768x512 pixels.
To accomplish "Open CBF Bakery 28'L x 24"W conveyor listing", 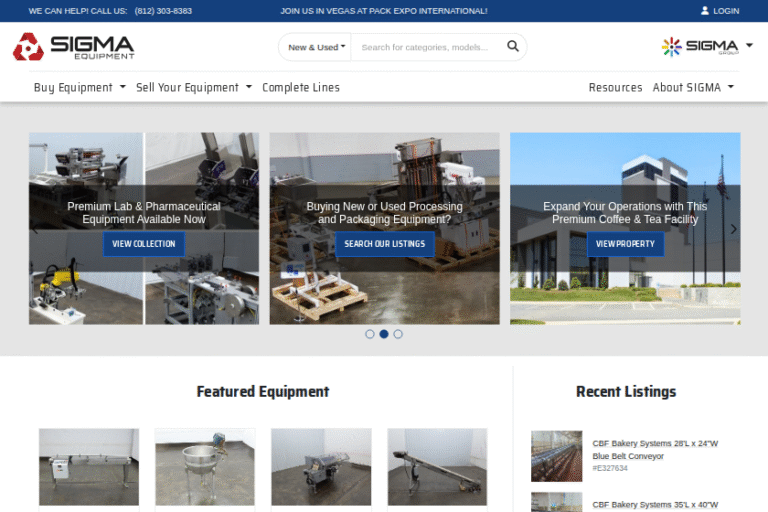I will click(x=655, y=449).
